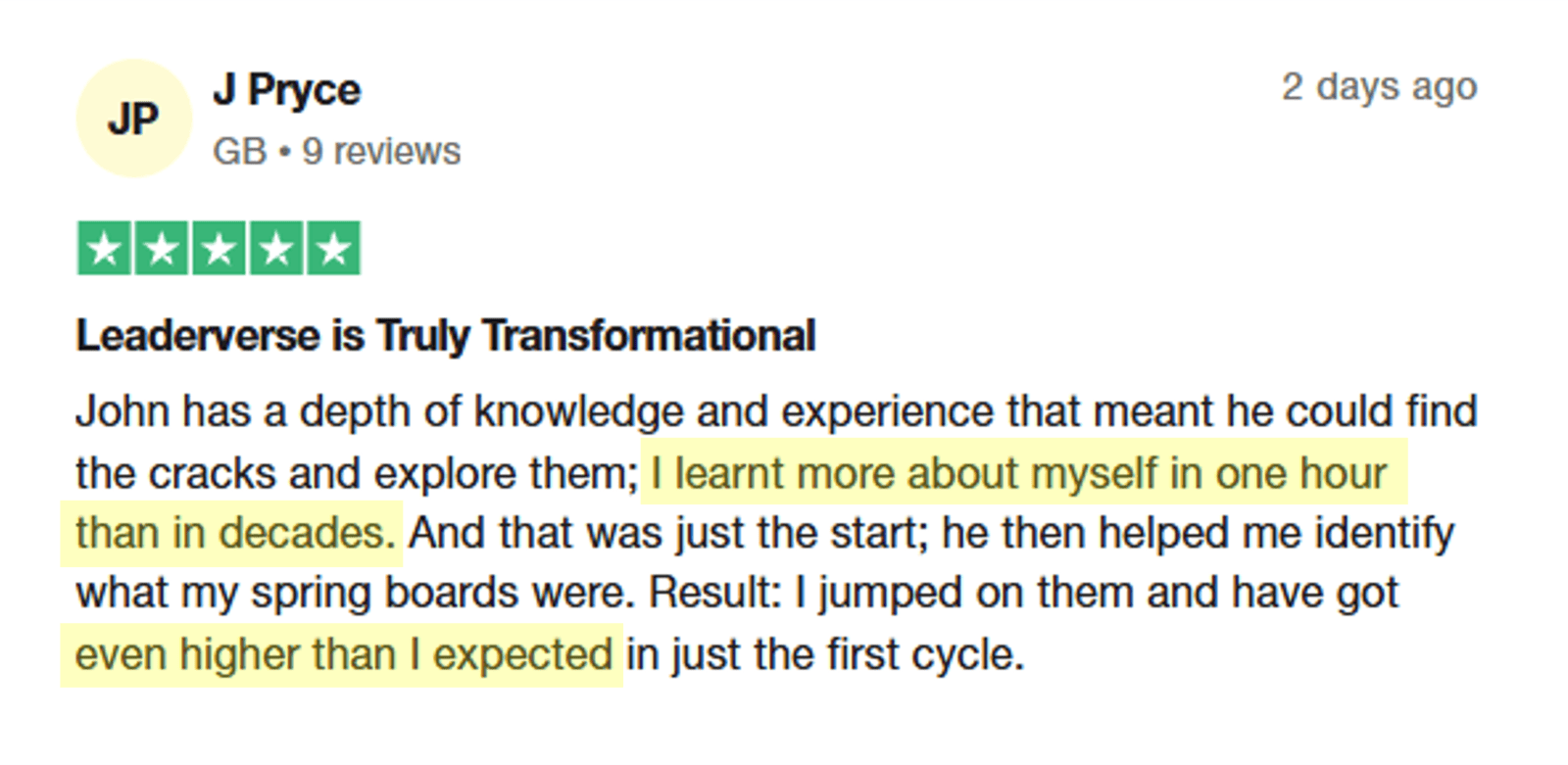
Task: Click the GB country label
Action: [239, 152]
